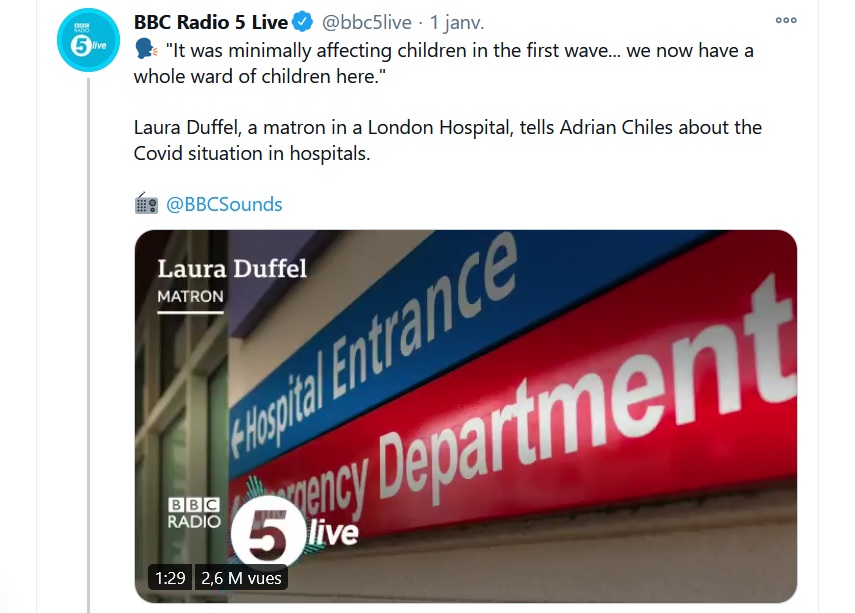
Task: Click the blue verified badge icon
Action: point(303,22)
